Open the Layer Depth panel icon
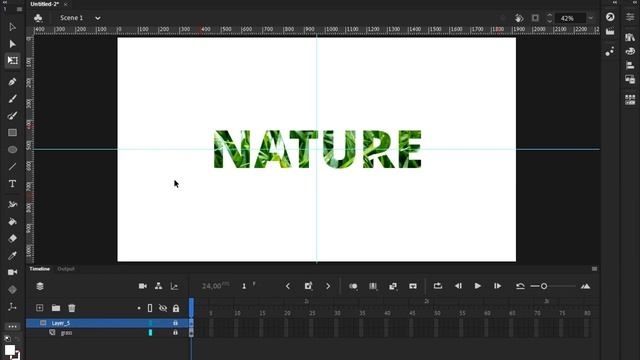The width and height of the screenshot is (640, 360). [174, 286]
